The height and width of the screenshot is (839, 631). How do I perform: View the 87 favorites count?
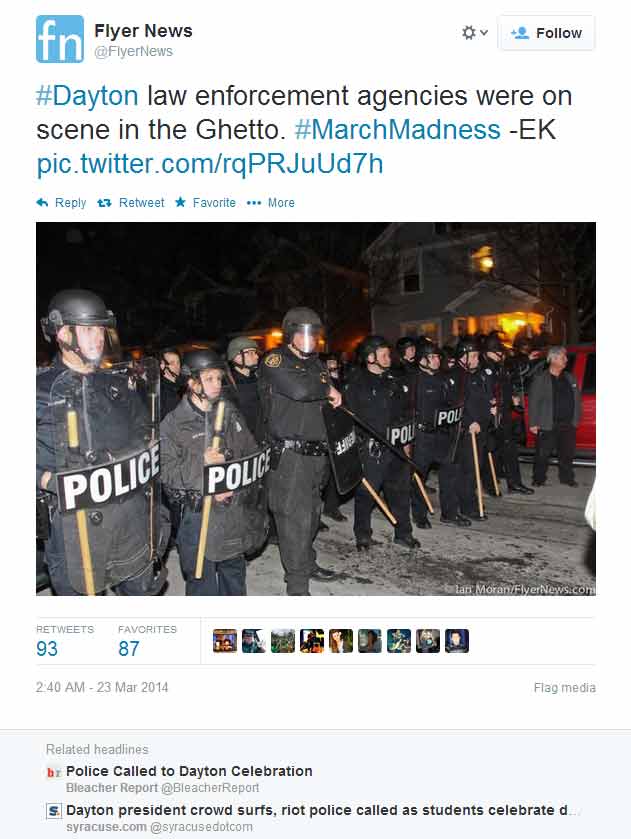128,649
